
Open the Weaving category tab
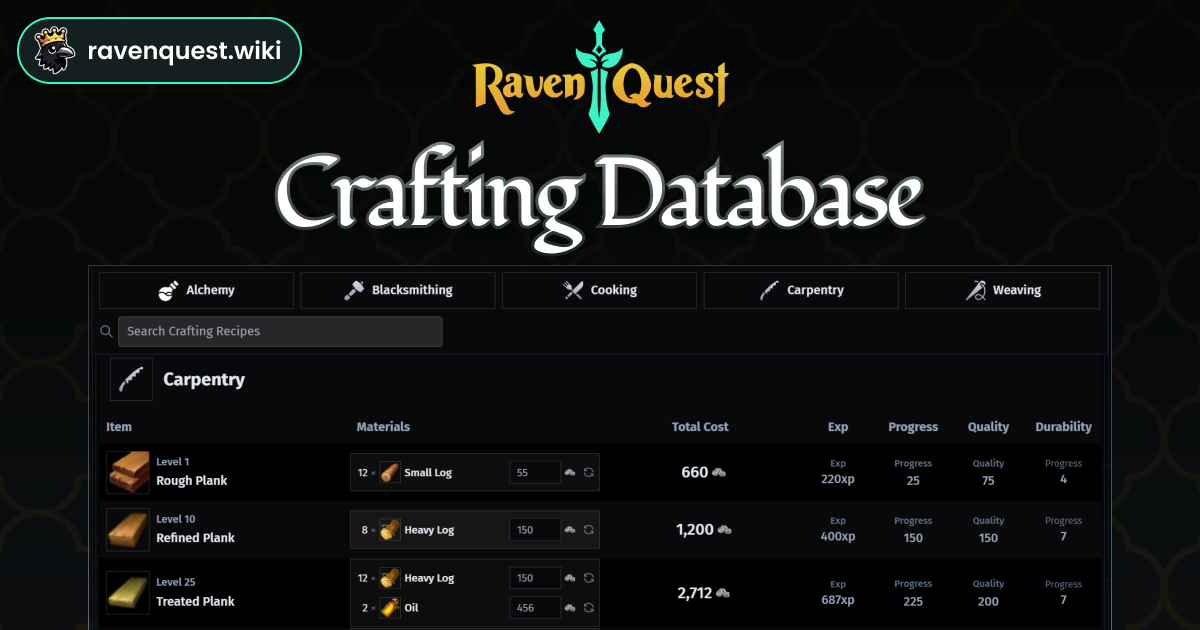pyautogui.click(x=1003, y=290)
